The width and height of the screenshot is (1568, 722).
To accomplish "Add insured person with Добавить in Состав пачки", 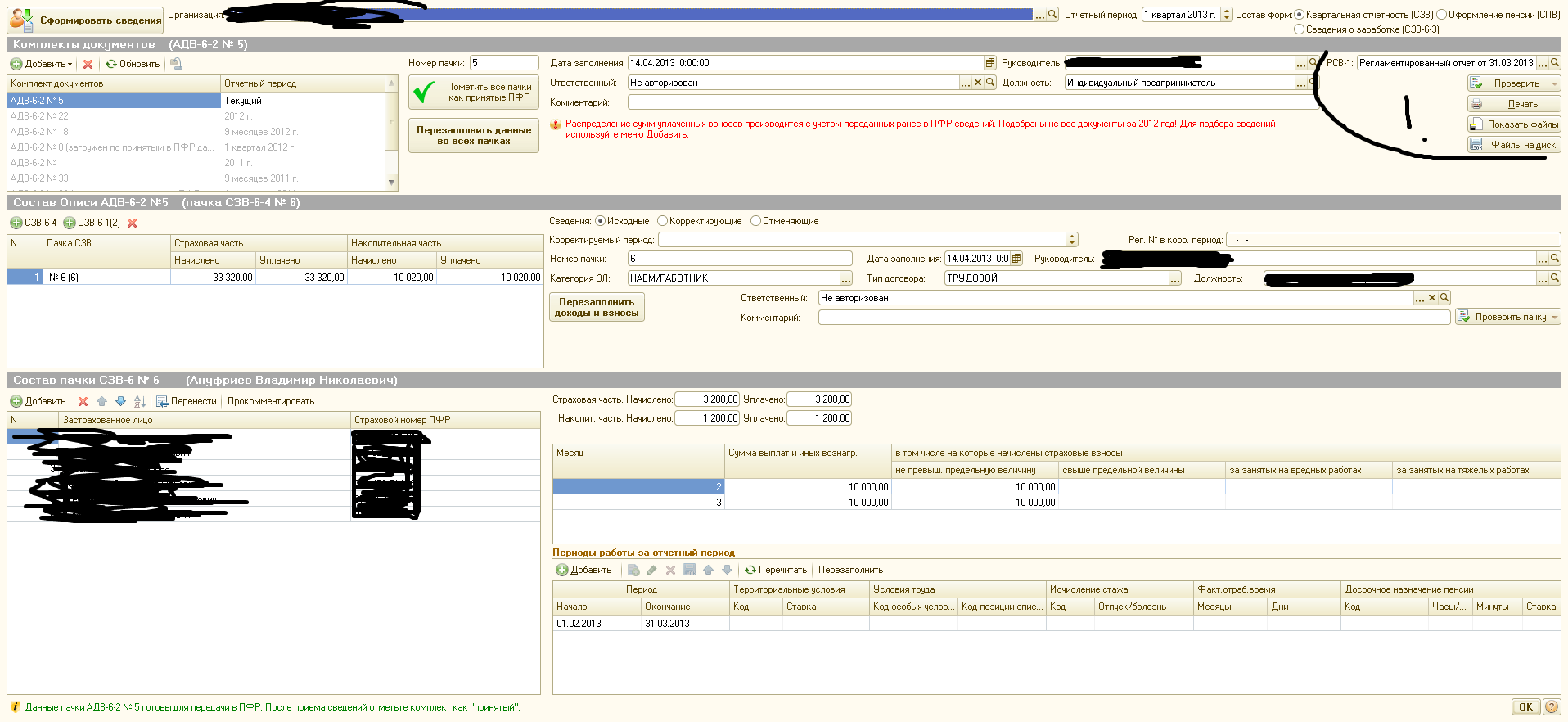I will click(x=38, y=401).
